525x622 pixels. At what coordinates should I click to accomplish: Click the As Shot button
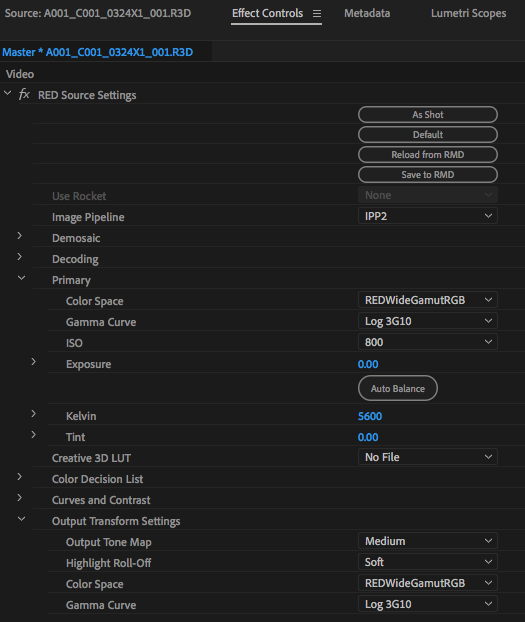(x=428, y=115)
